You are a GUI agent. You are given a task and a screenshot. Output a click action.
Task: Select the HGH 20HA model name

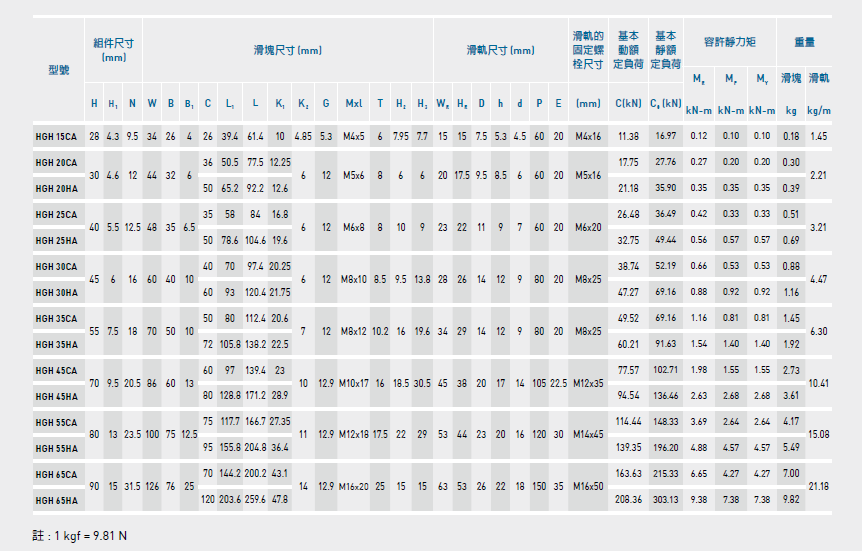click(x=58, y=188)
